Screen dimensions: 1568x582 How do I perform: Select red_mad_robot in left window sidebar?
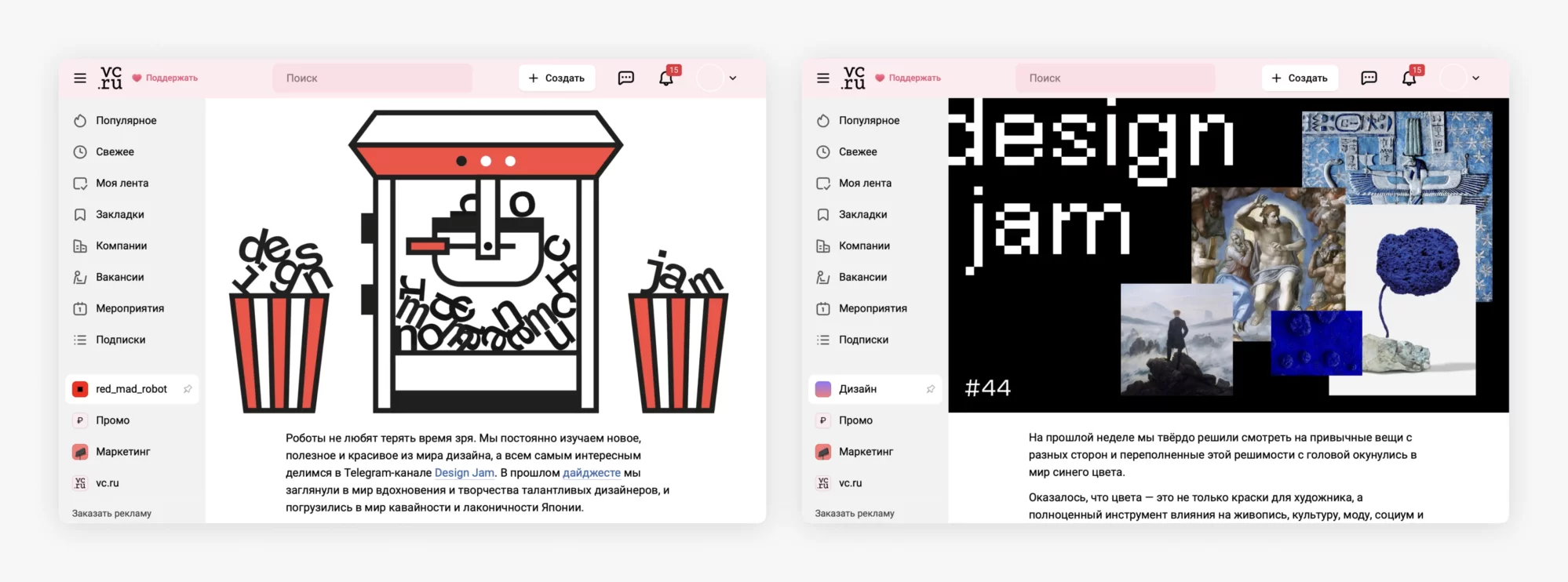click(x=131, y=389)
